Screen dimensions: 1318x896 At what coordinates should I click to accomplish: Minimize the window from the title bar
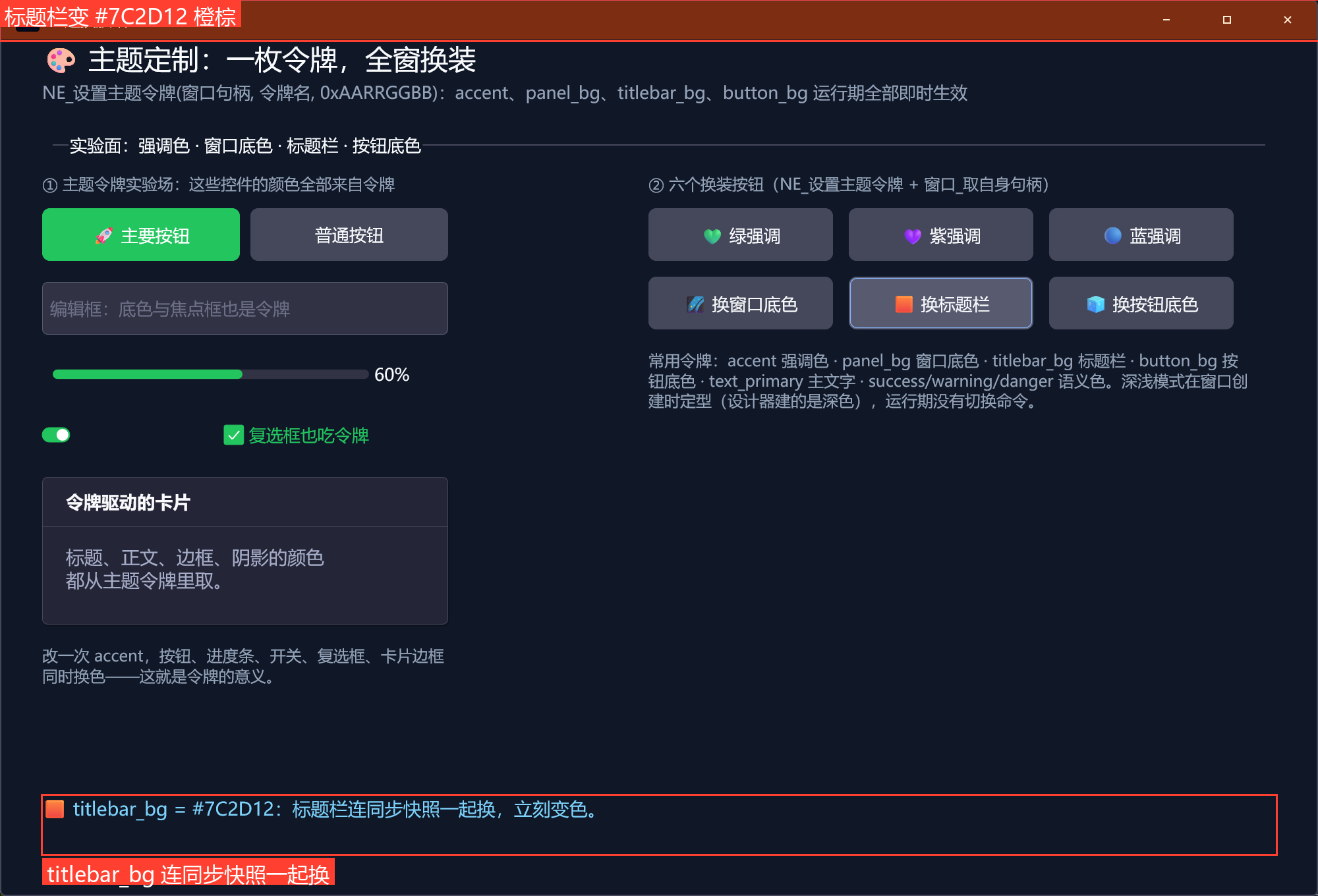1166,20
